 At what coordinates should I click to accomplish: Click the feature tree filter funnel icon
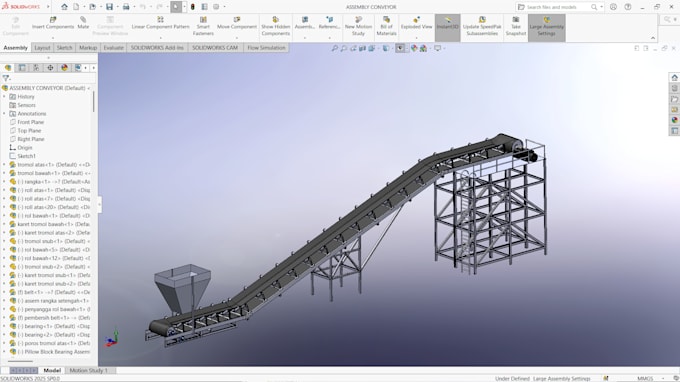(x=6, y=78)
